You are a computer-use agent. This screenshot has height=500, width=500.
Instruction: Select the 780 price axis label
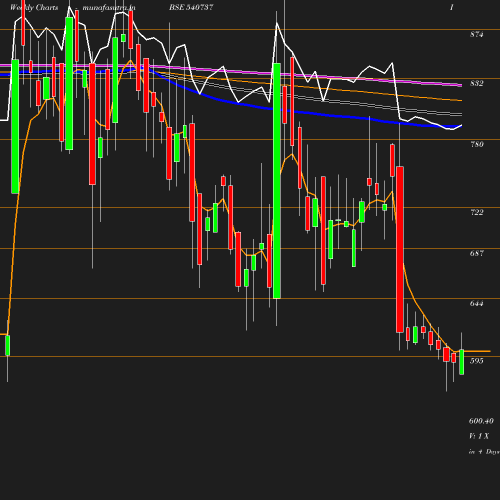pyautogui.click(x=476, y=144)
